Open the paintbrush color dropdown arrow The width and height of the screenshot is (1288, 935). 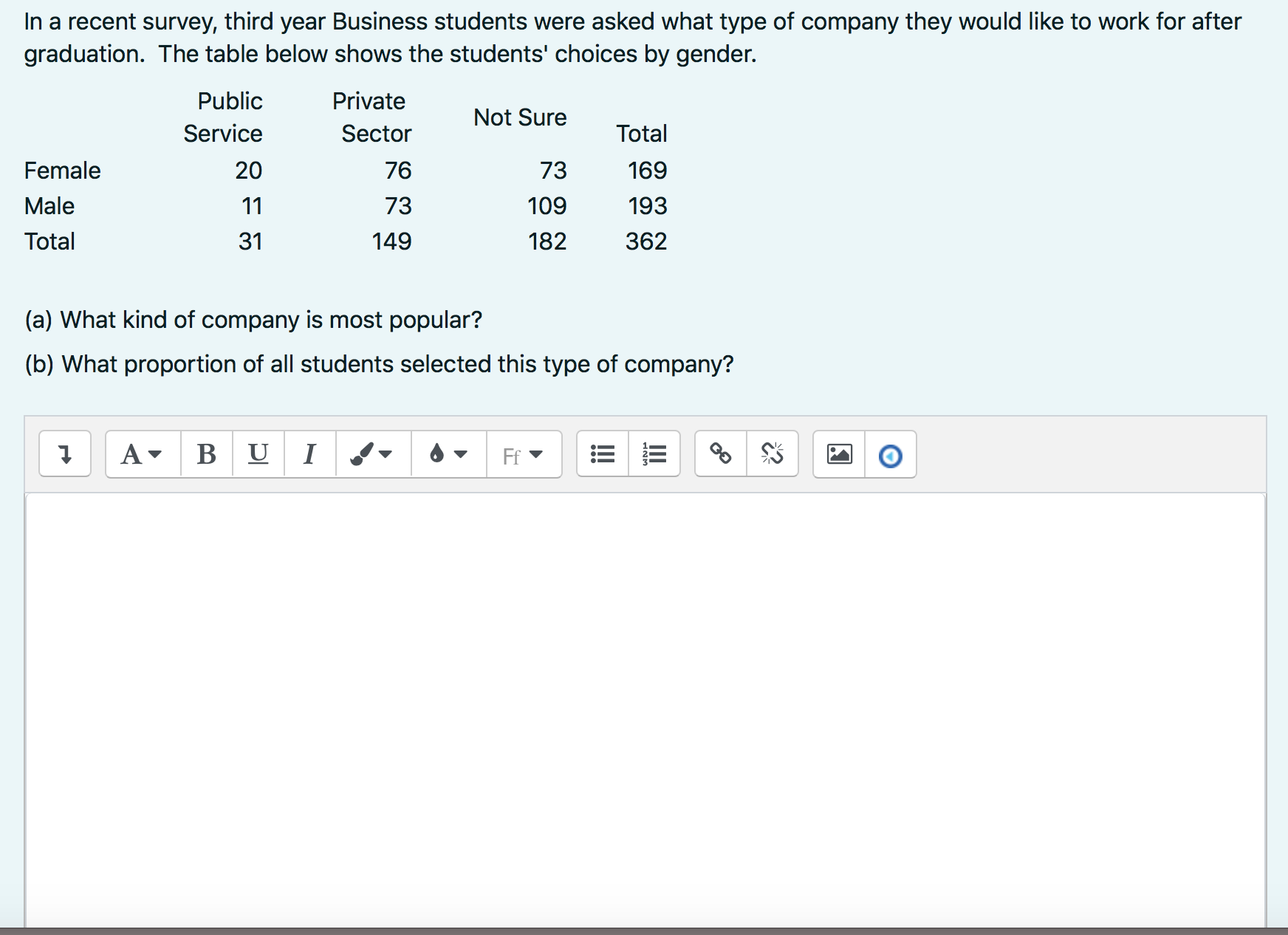pos(385,456)
